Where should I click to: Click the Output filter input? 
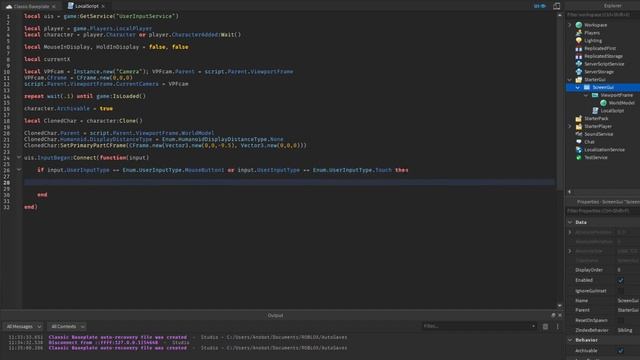click(x=476, y=326)
